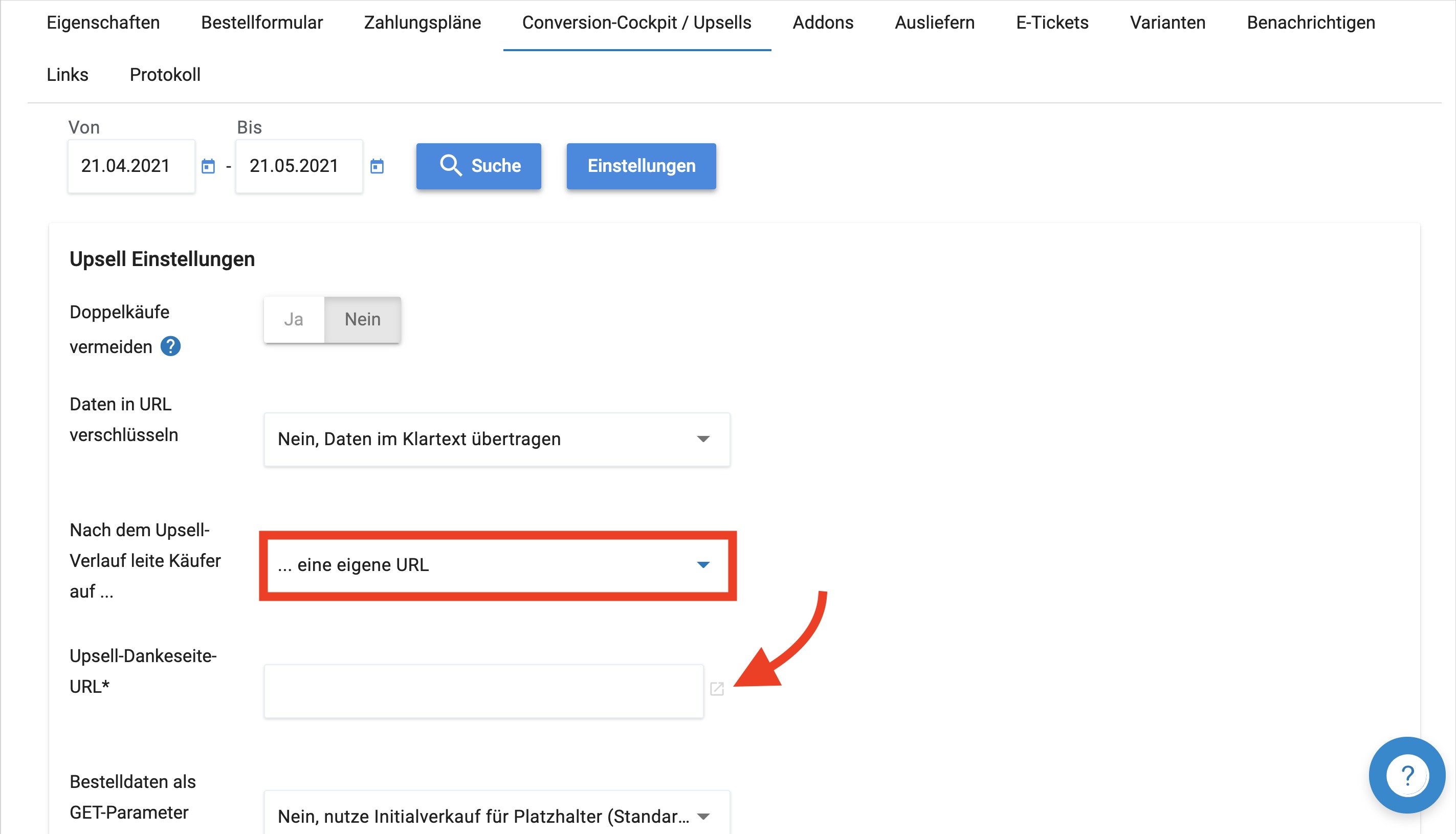Open the E-Tickets tab
Image resolution: width=1456 pixels, height=834 pixels.
point(1052,23)
